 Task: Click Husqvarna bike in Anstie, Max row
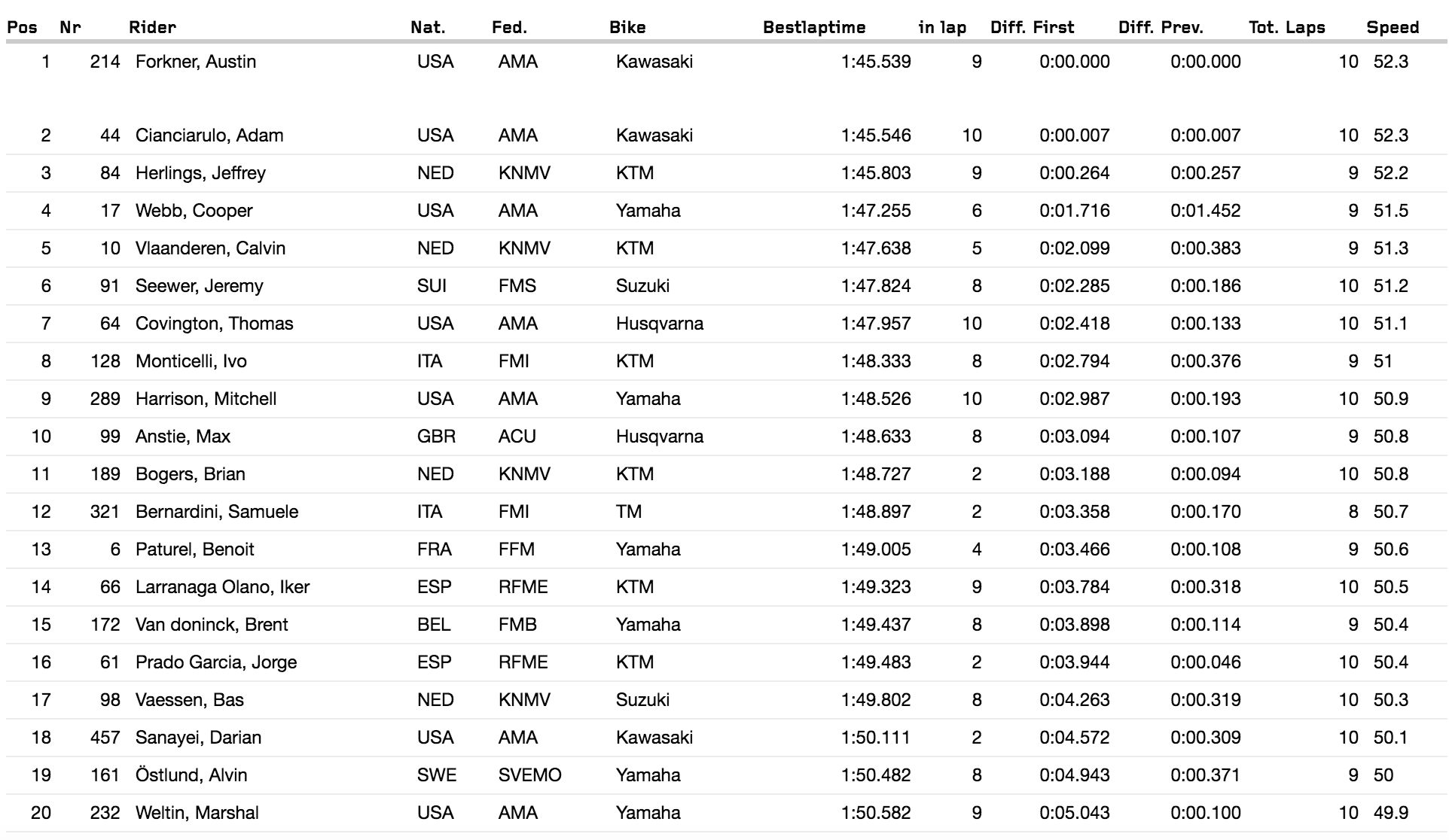[659, 437]
